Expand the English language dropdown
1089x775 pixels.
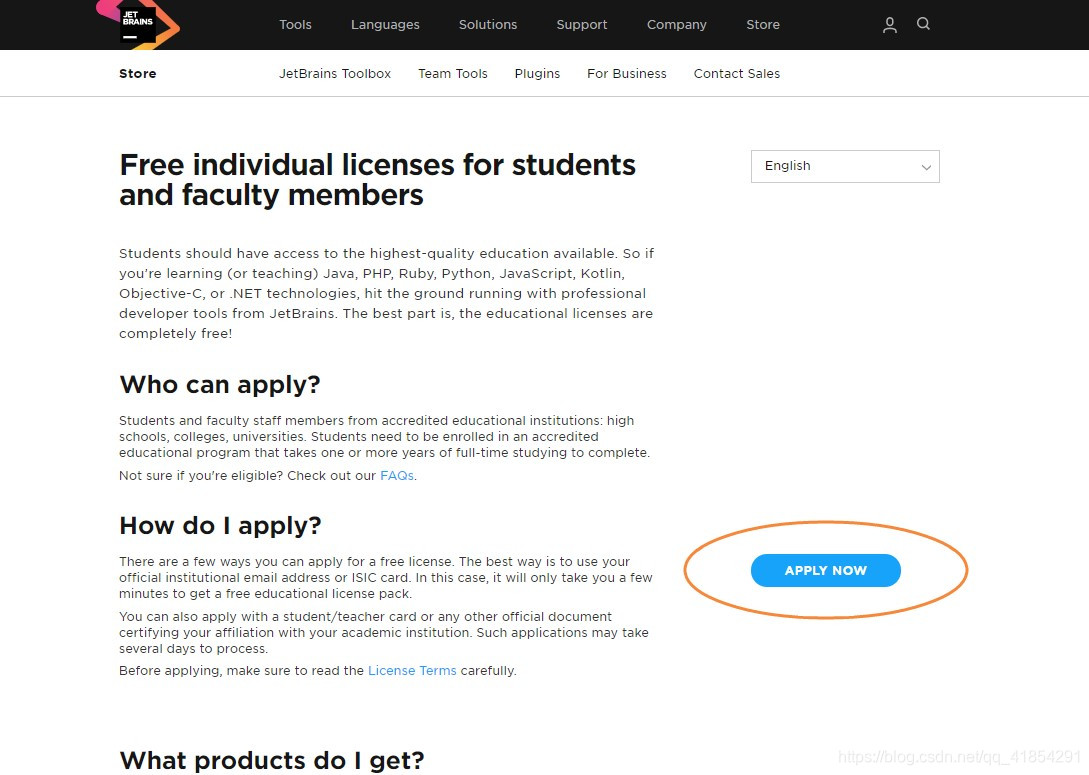(x=845, y=167)
